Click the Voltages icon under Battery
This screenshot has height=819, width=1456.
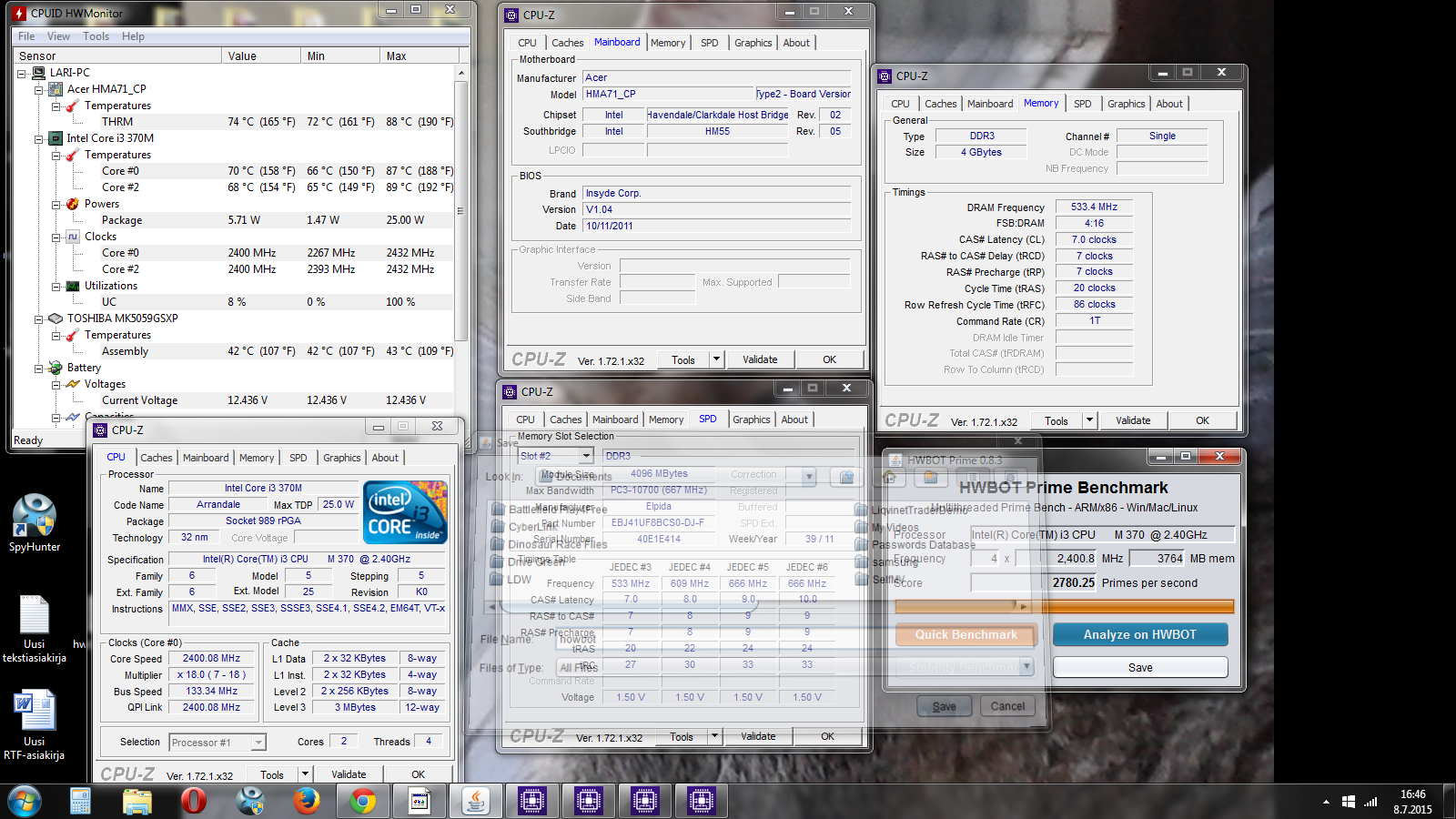pyautogui.click(x=73, y=384)
